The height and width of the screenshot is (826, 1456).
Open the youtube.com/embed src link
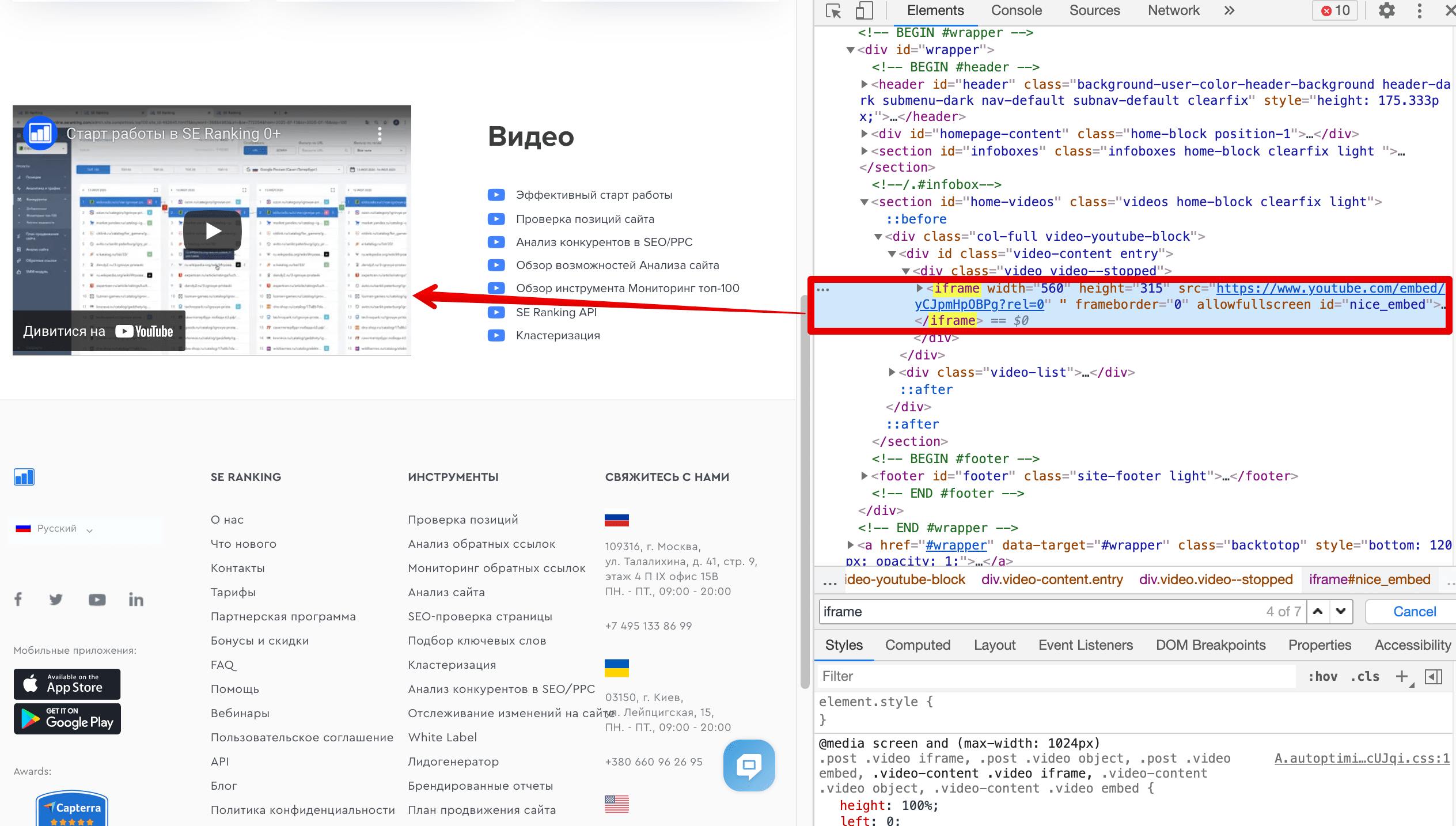point(1330,288)
